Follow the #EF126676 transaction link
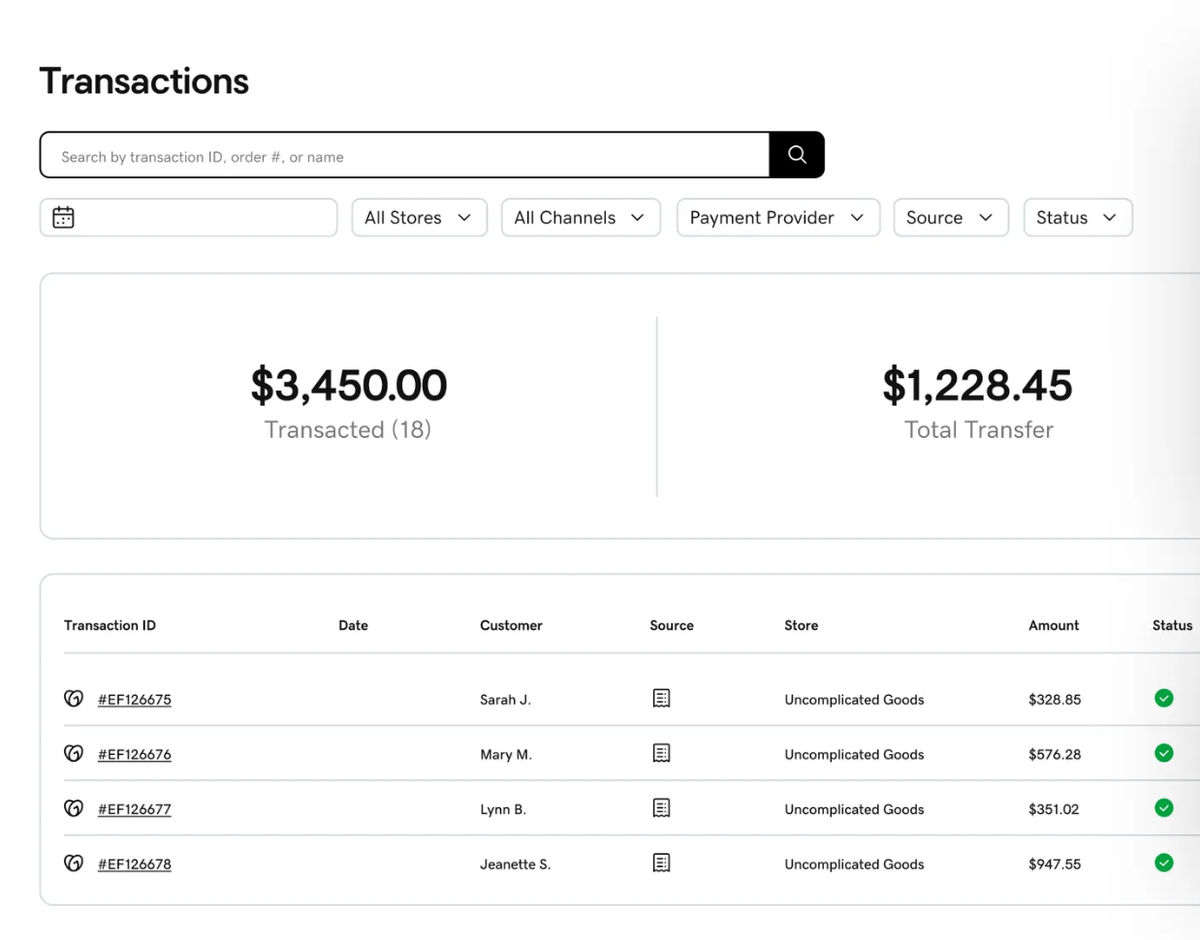This screenshot has height=940, width=1200. 134,754
